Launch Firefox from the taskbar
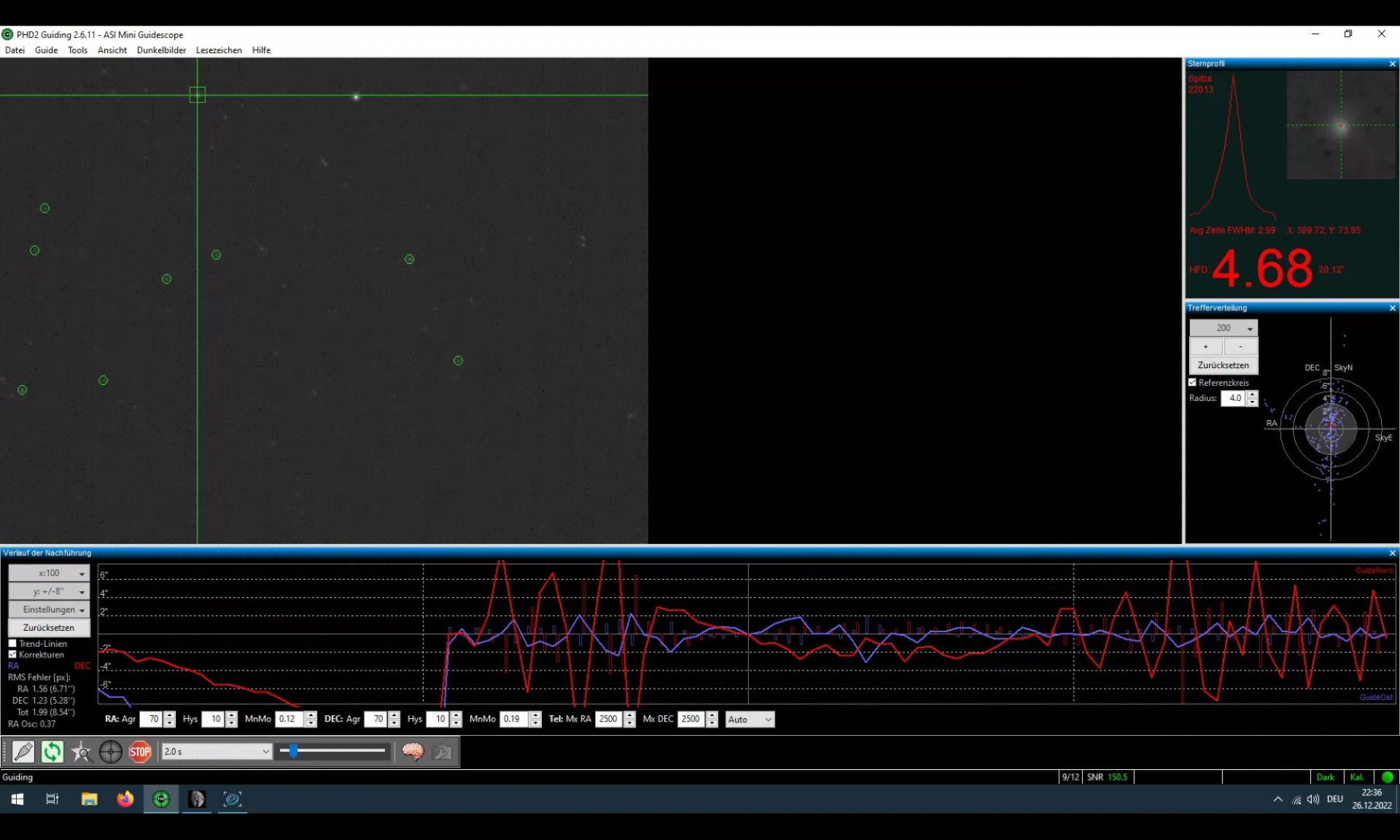This screenshot has width=1400, height=840. 125,799
